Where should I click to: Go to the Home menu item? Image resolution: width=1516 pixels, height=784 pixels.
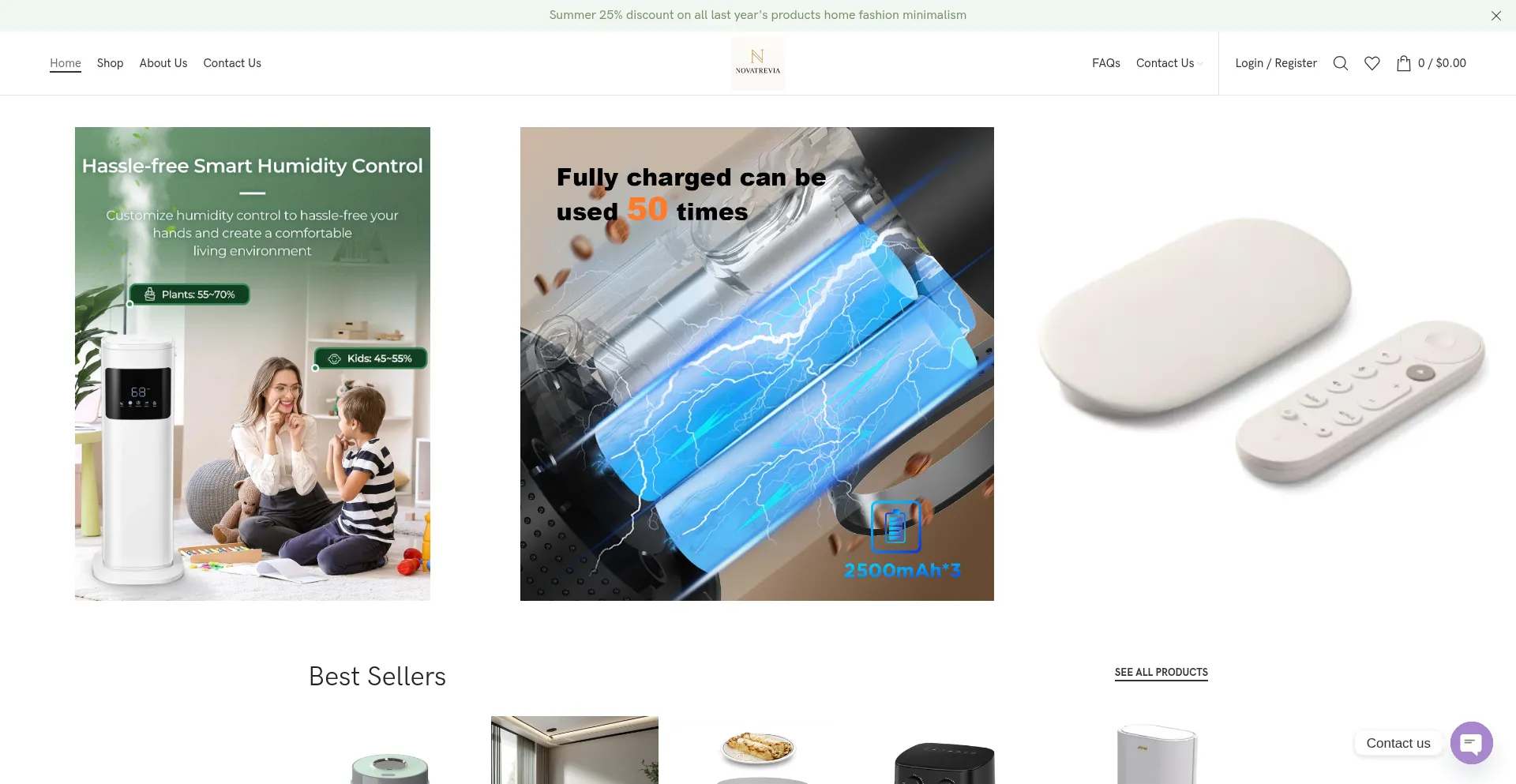tap(66, 63)
